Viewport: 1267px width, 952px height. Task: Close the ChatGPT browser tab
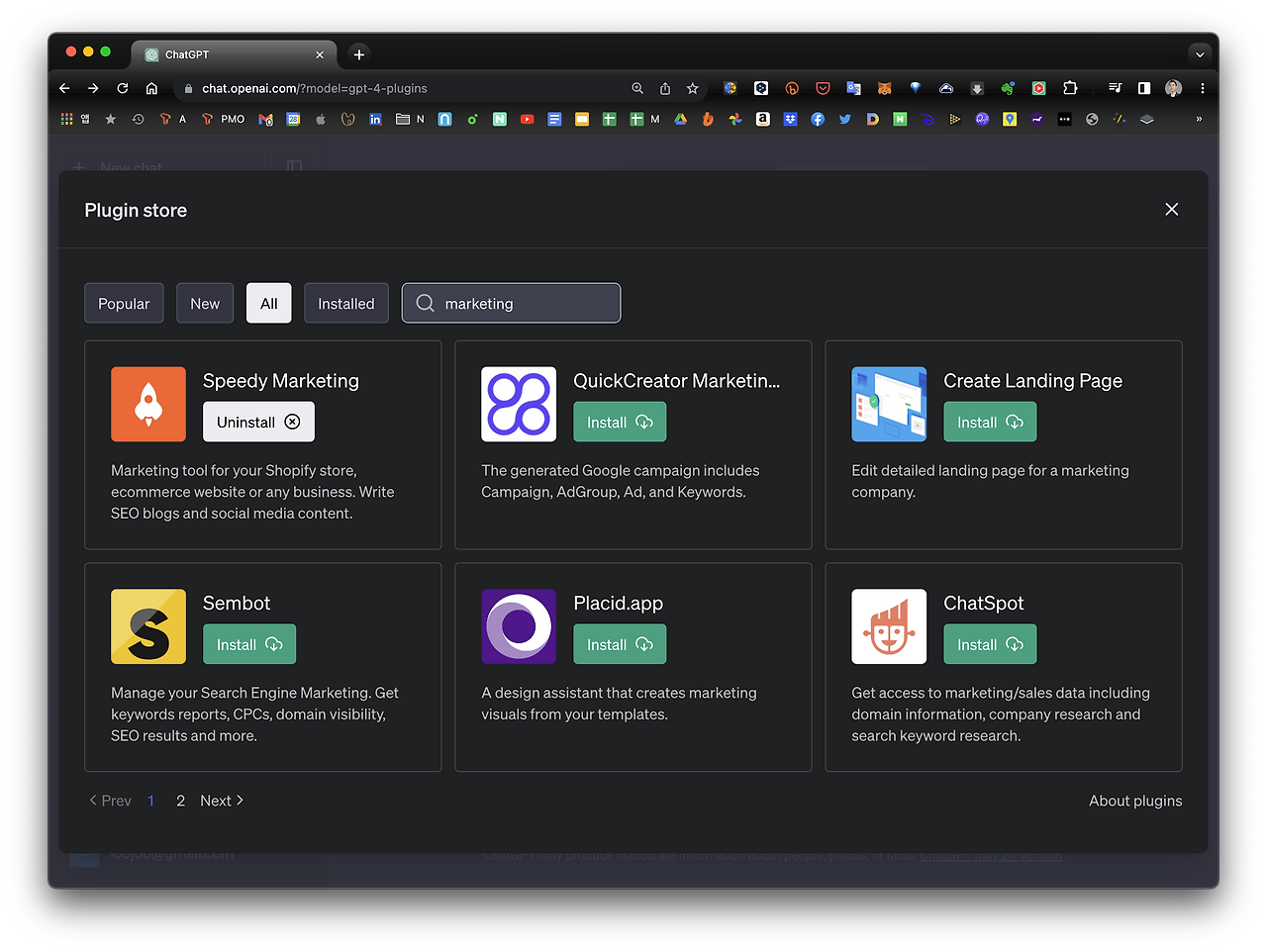click(x=320, y=54)
